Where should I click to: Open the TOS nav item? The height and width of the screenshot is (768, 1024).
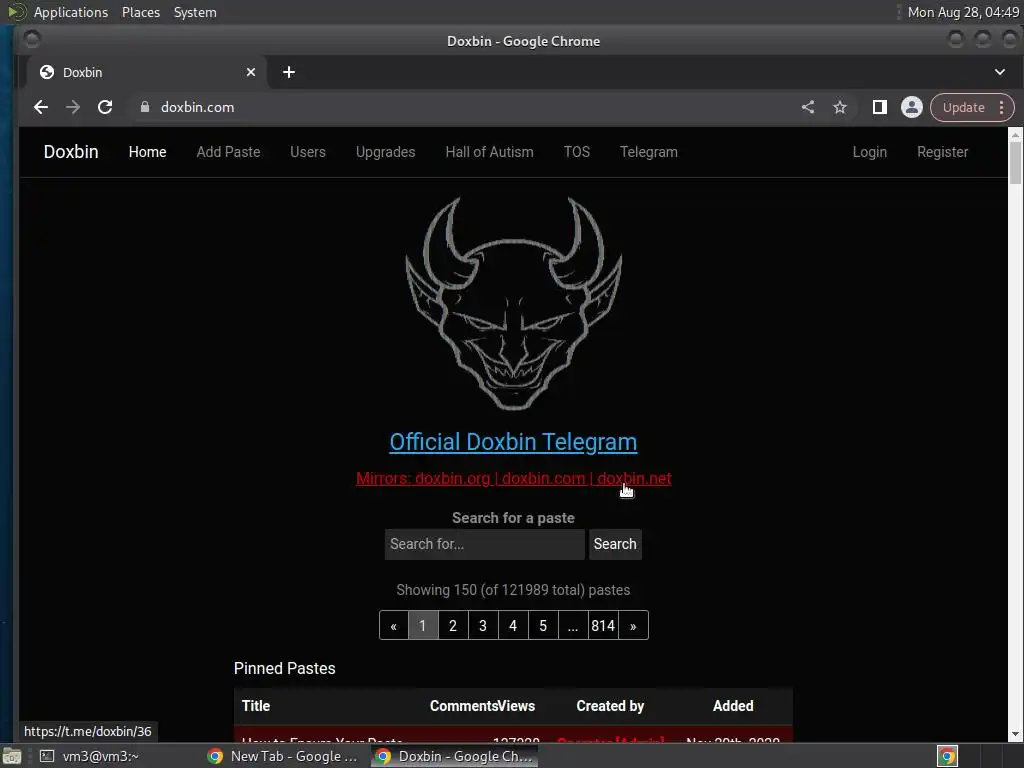pyautogui.click(x=577, y=152)
